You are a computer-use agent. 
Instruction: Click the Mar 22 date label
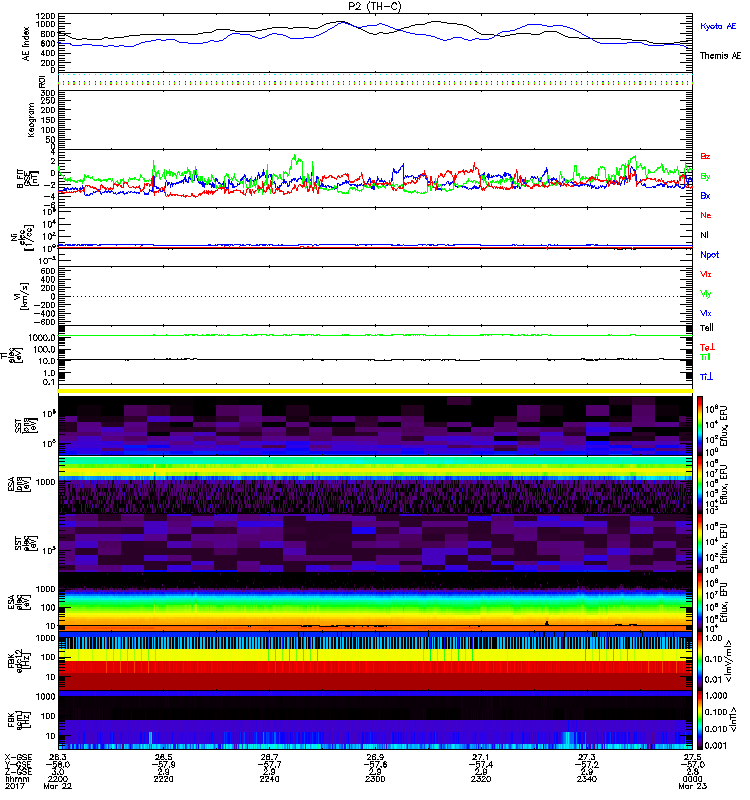58,786
